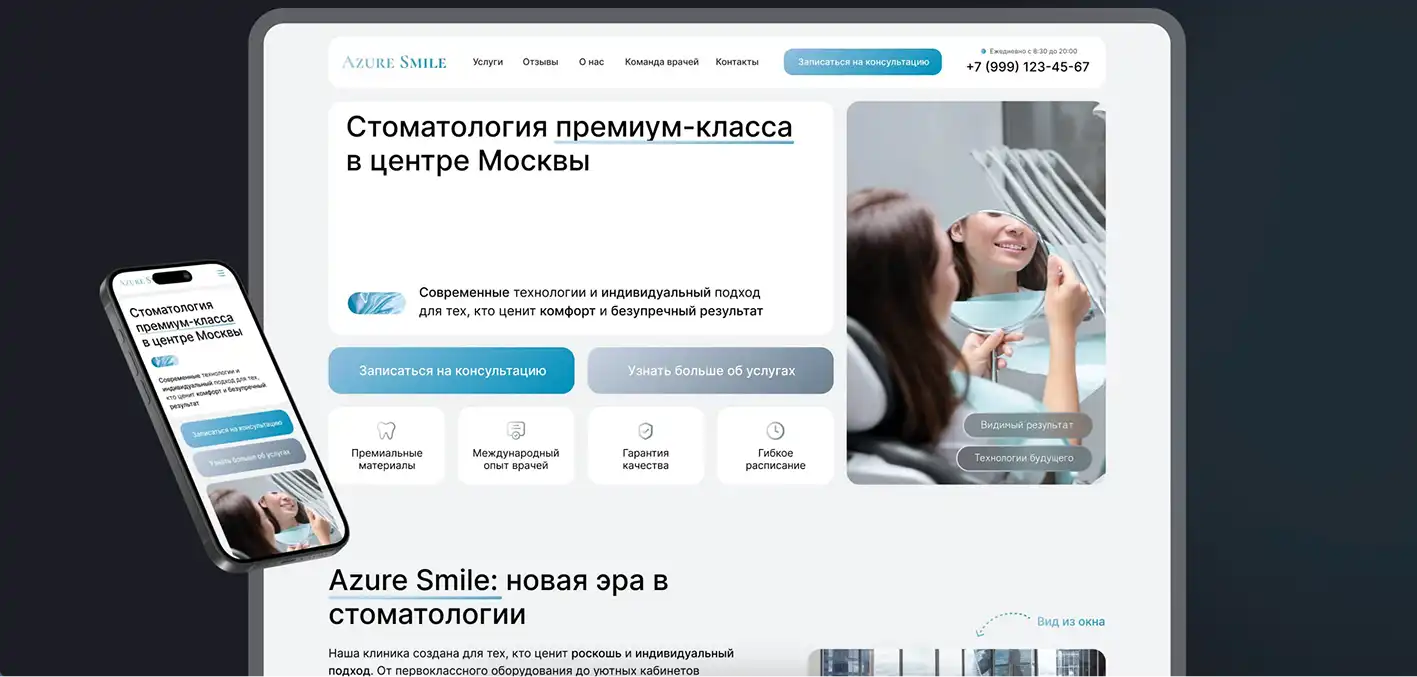Select О нас in the navigation
This screenshot has height=677, width=1417.
pos(591,62)
